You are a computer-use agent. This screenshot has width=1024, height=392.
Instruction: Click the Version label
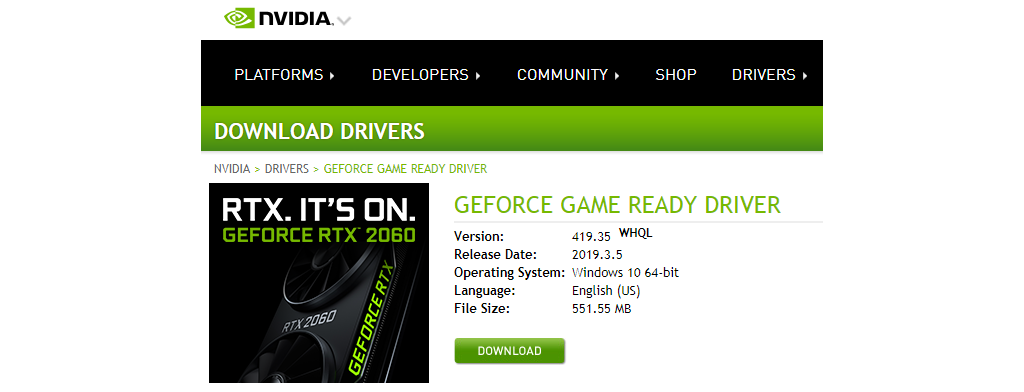(x=479, y=237)
